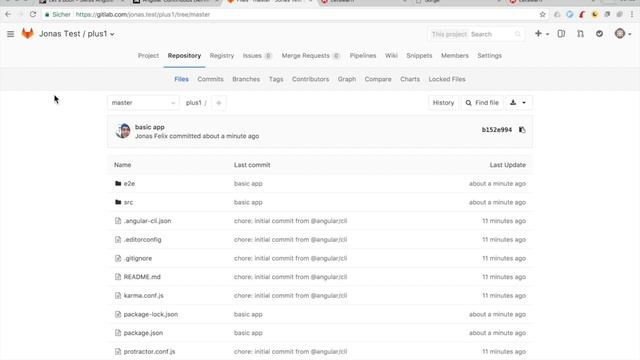Click the Find file button

482,103
